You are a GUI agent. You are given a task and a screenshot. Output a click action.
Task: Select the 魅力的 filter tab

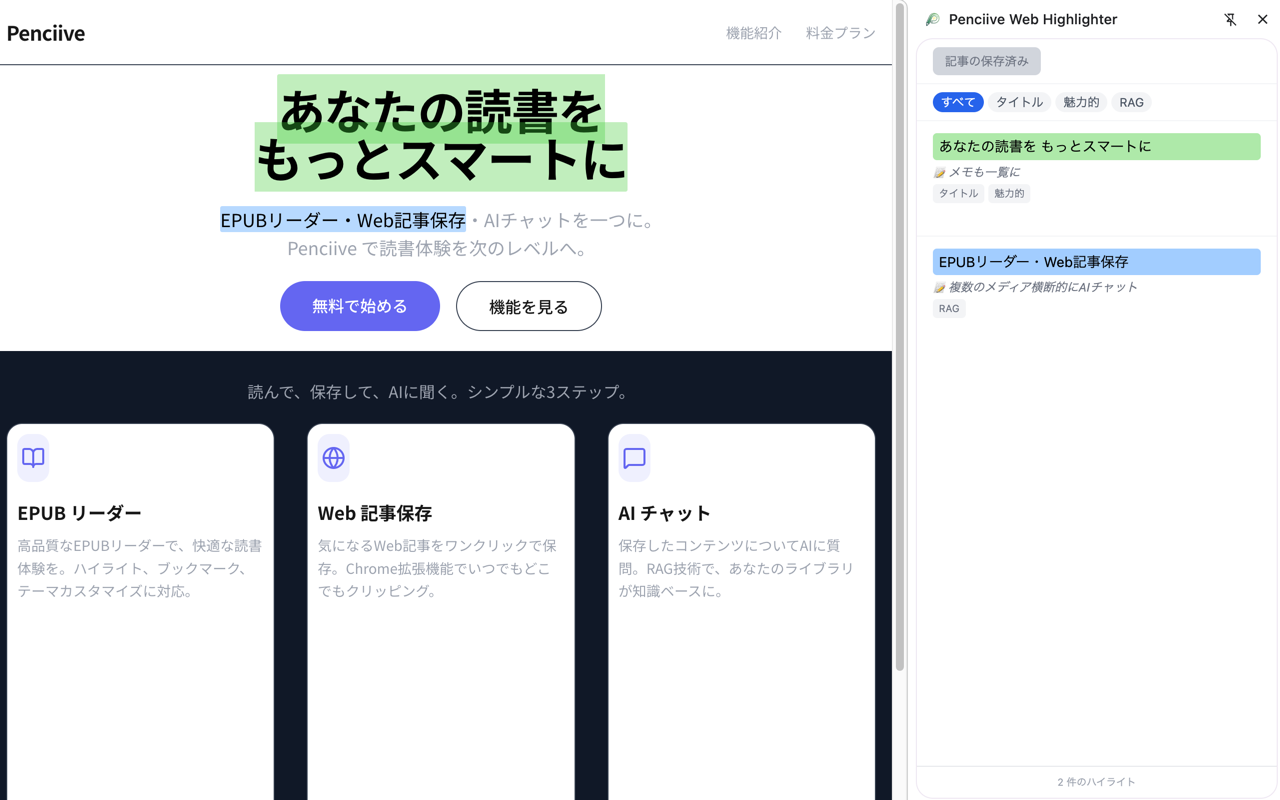click(x=1081, y=102)
